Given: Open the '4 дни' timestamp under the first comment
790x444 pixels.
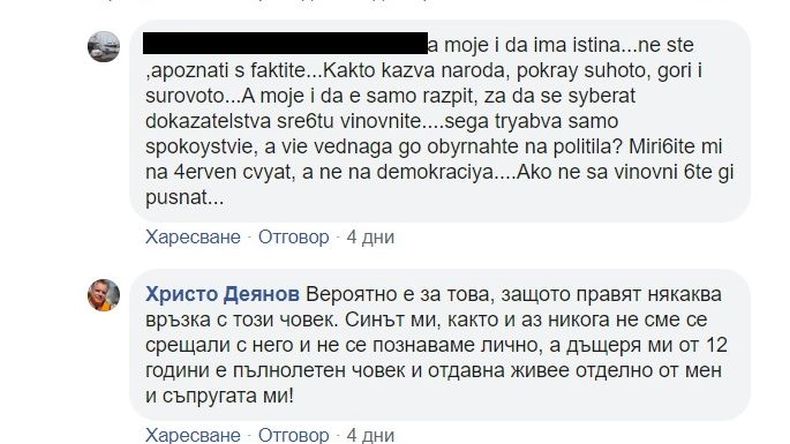Looking at the screenshot, I should point(370,237).
